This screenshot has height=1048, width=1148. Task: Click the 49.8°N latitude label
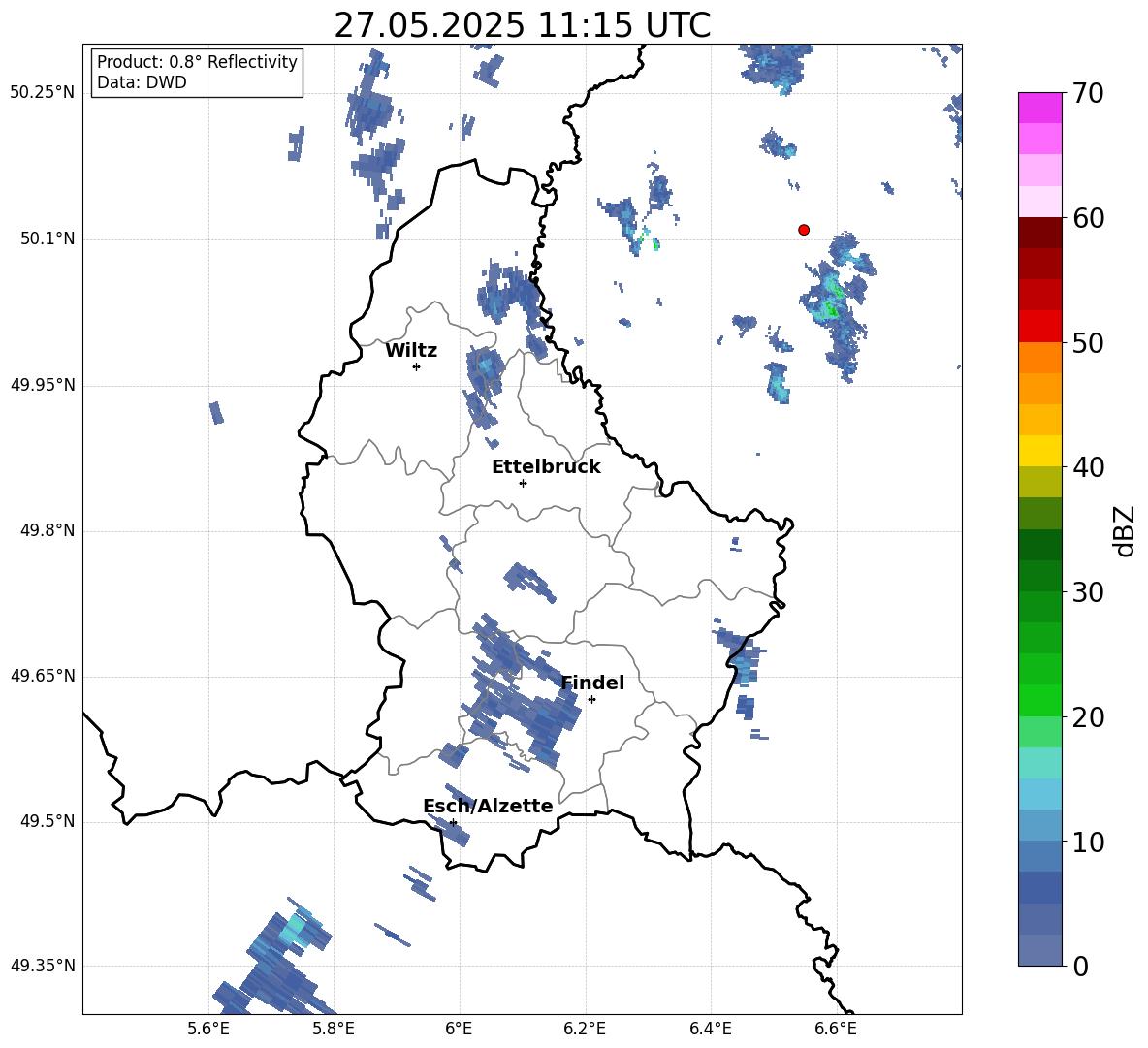pos(48,530)
